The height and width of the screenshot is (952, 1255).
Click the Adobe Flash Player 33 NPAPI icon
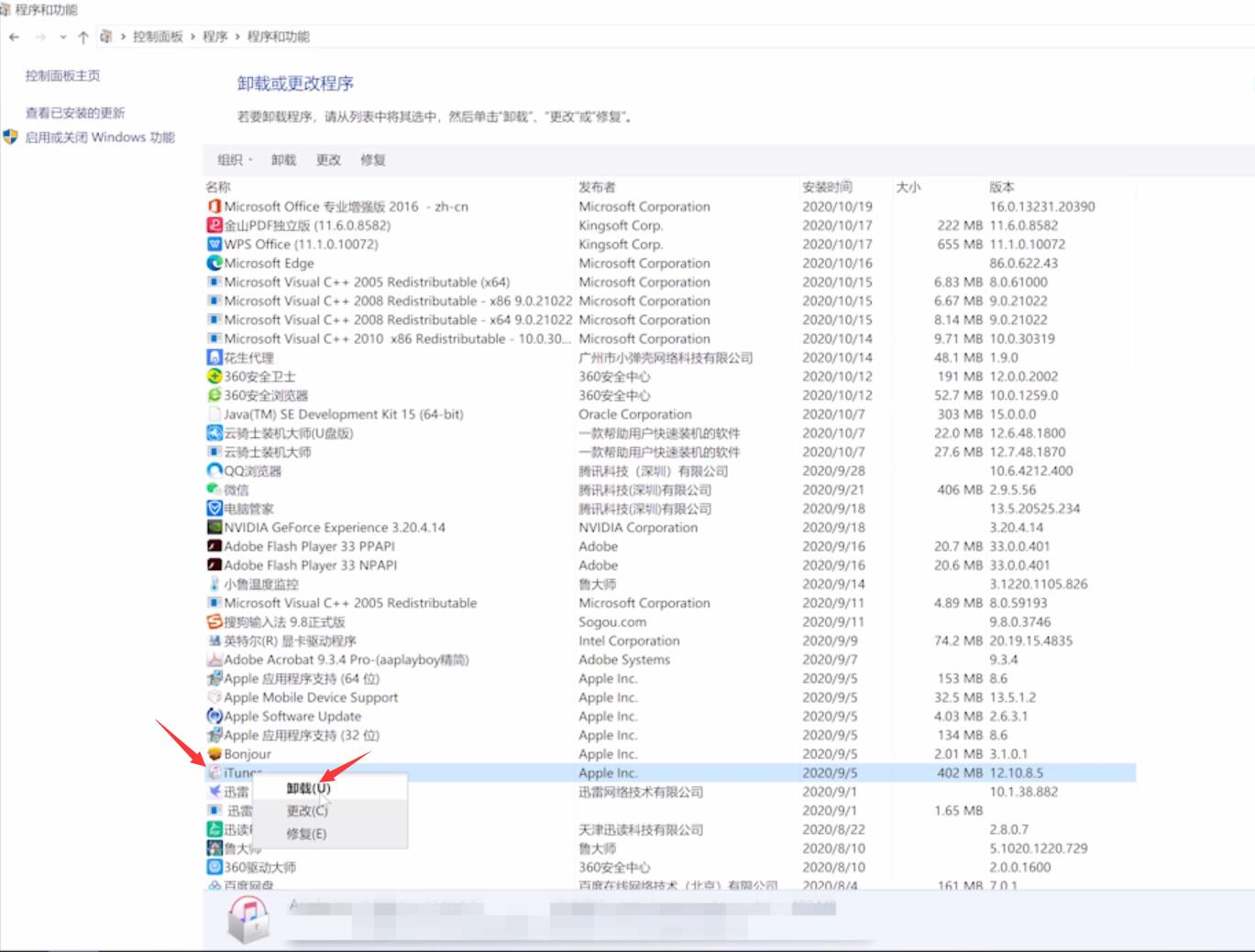pyautogui.click(x=215, y=565)
